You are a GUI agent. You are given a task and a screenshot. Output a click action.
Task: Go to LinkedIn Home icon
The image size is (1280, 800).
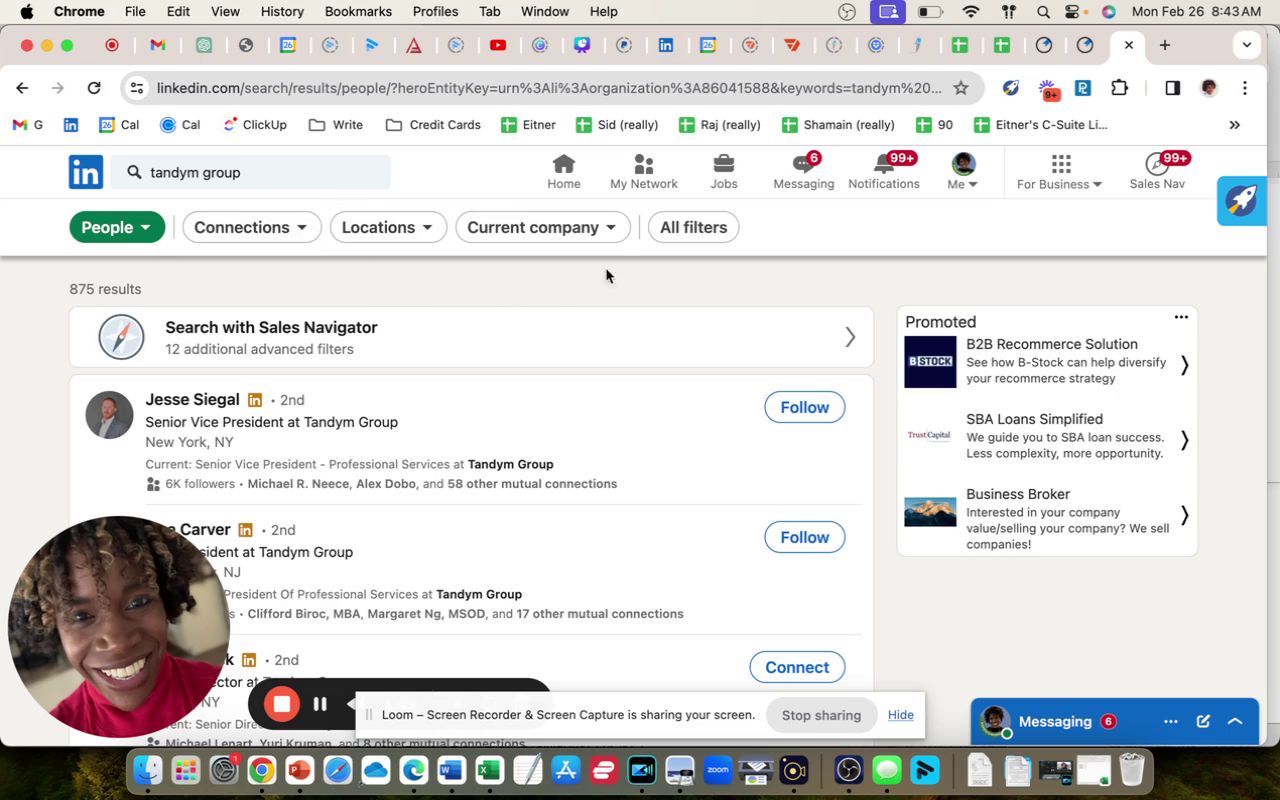(564, 164)
